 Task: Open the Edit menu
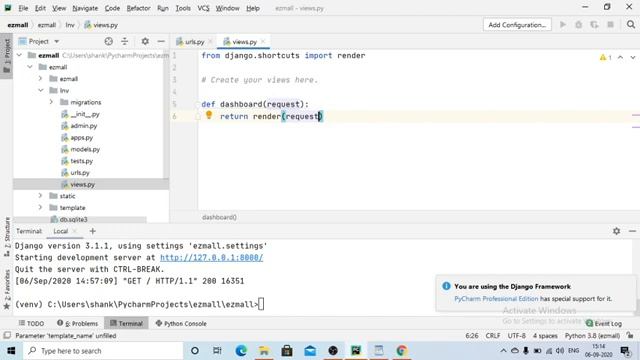[40, 8]
